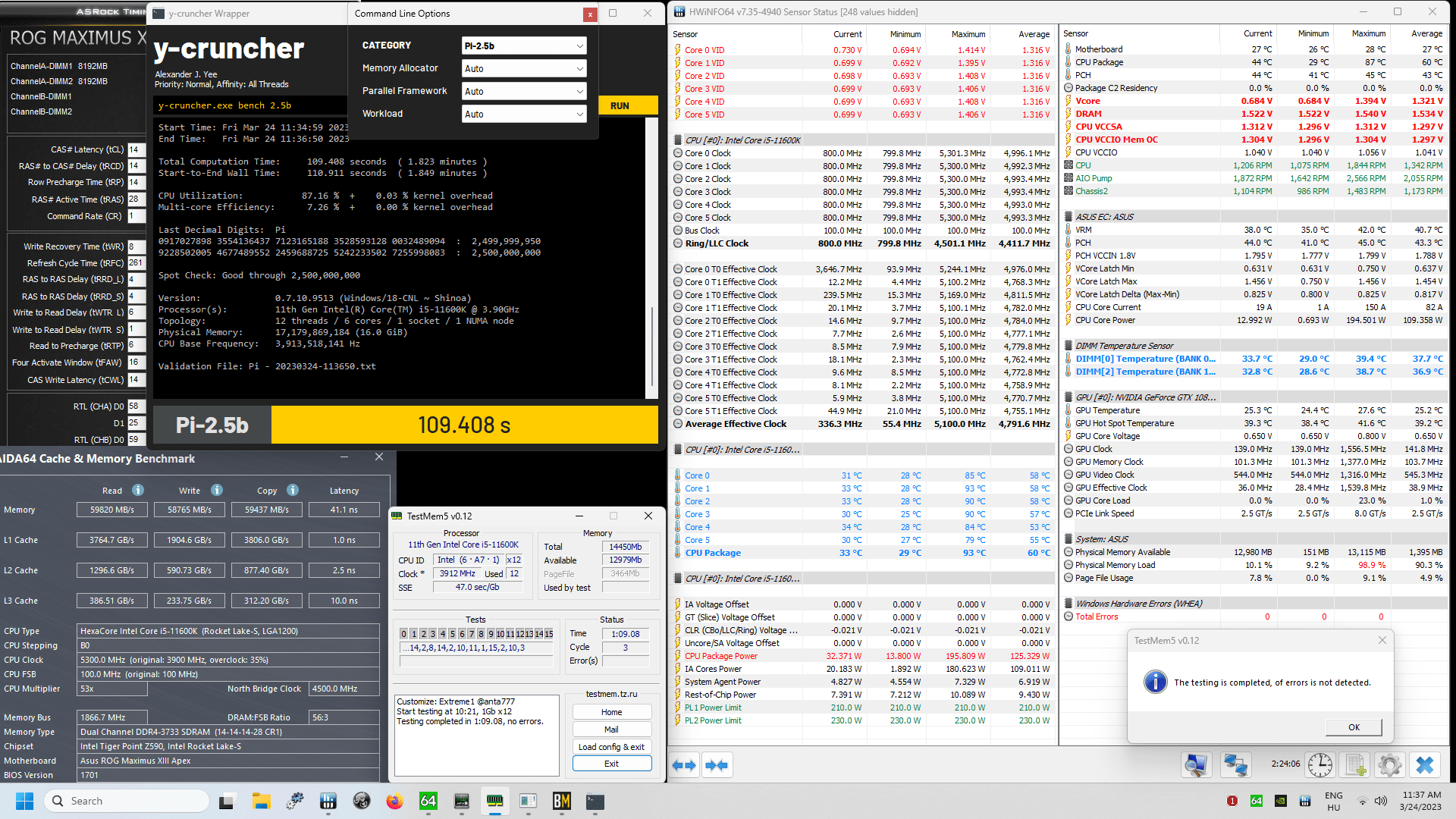Image resolution: width=1456 pixels, height=819 pixels.
Task: Click Home button in TestMem5
Action: 612,713
